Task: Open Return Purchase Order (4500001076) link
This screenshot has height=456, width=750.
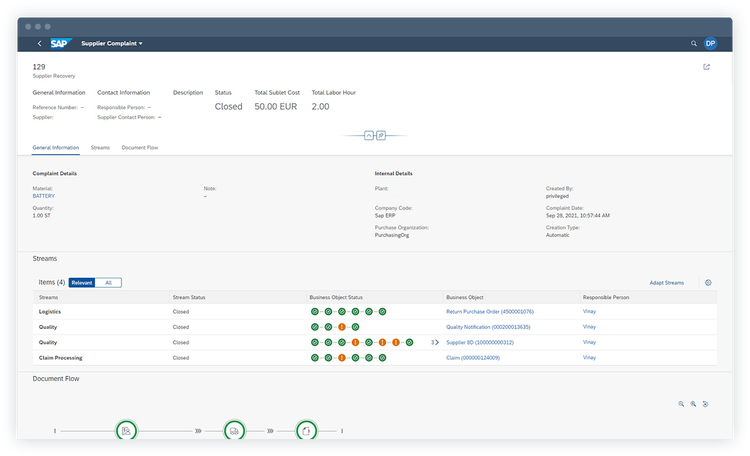Action: point(490,311)
